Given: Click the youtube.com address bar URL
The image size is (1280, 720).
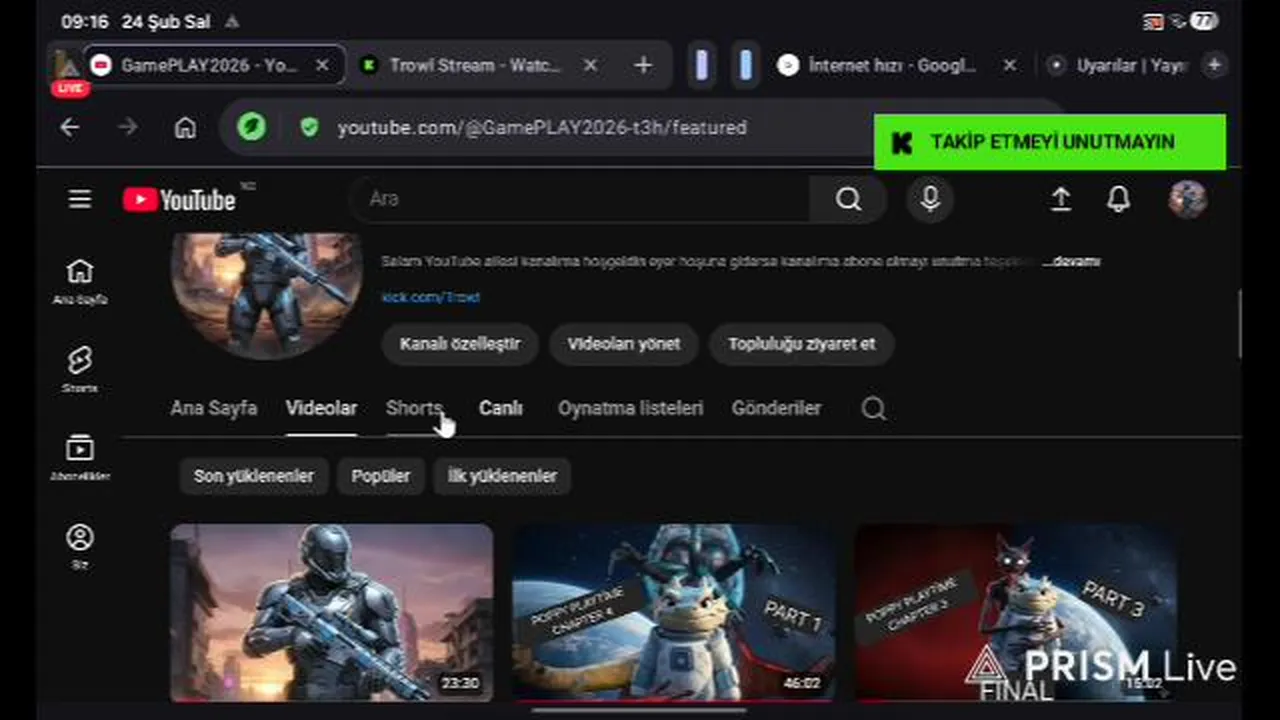Looking at the screenshot, I should pos(542,127).
